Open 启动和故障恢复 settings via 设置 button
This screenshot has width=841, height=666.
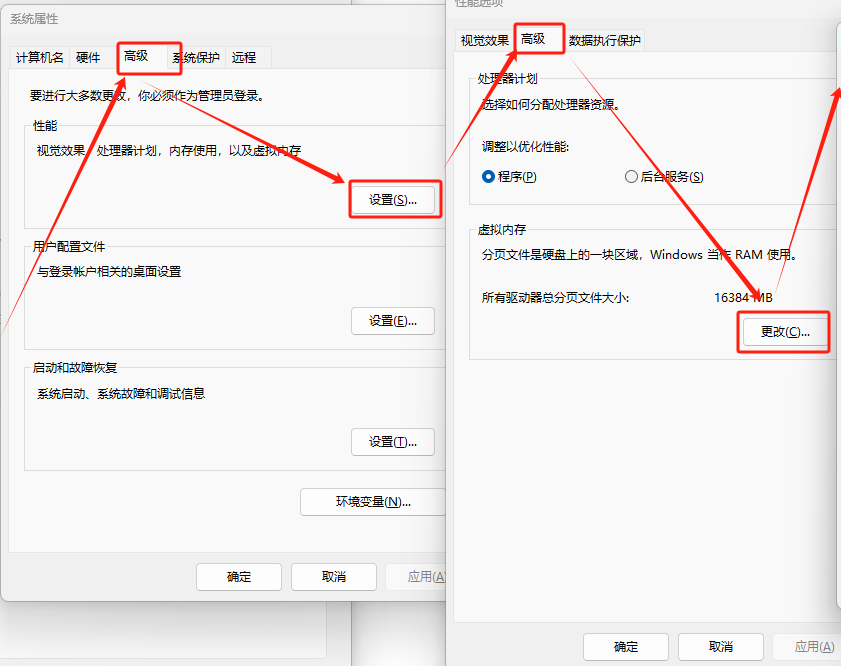(x=393, y=442)
